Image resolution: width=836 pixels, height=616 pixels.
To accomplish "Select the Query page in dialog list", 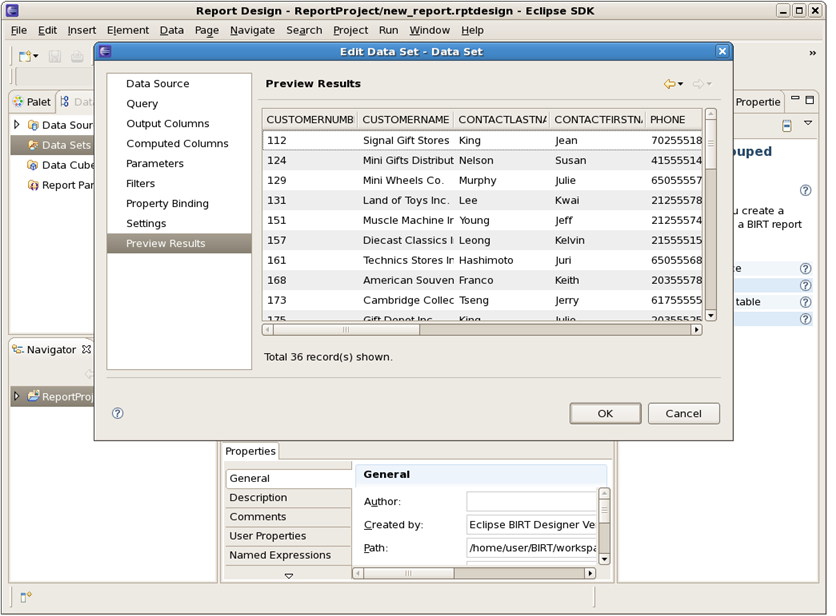I will [x=142, y=104].
